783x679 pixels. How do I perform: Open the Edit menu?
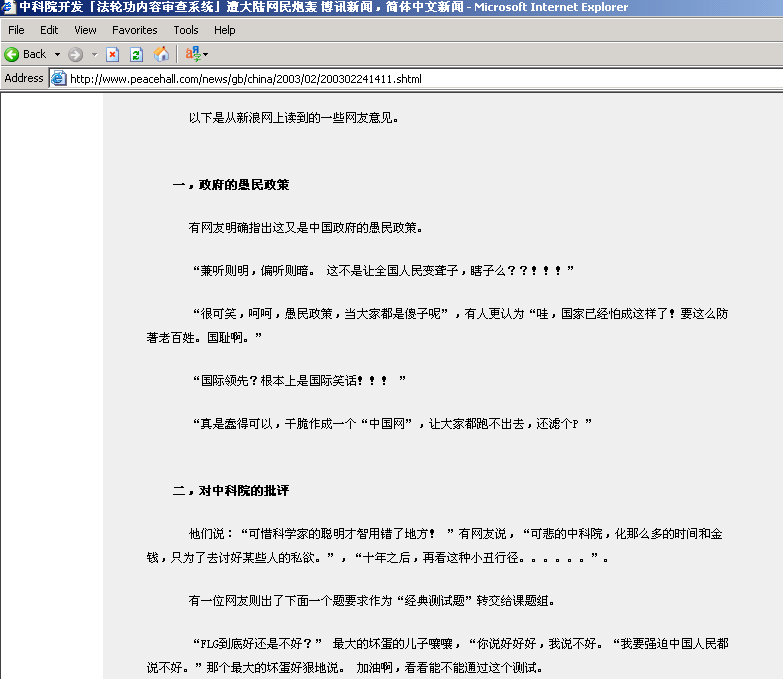[x=49, y=30]
